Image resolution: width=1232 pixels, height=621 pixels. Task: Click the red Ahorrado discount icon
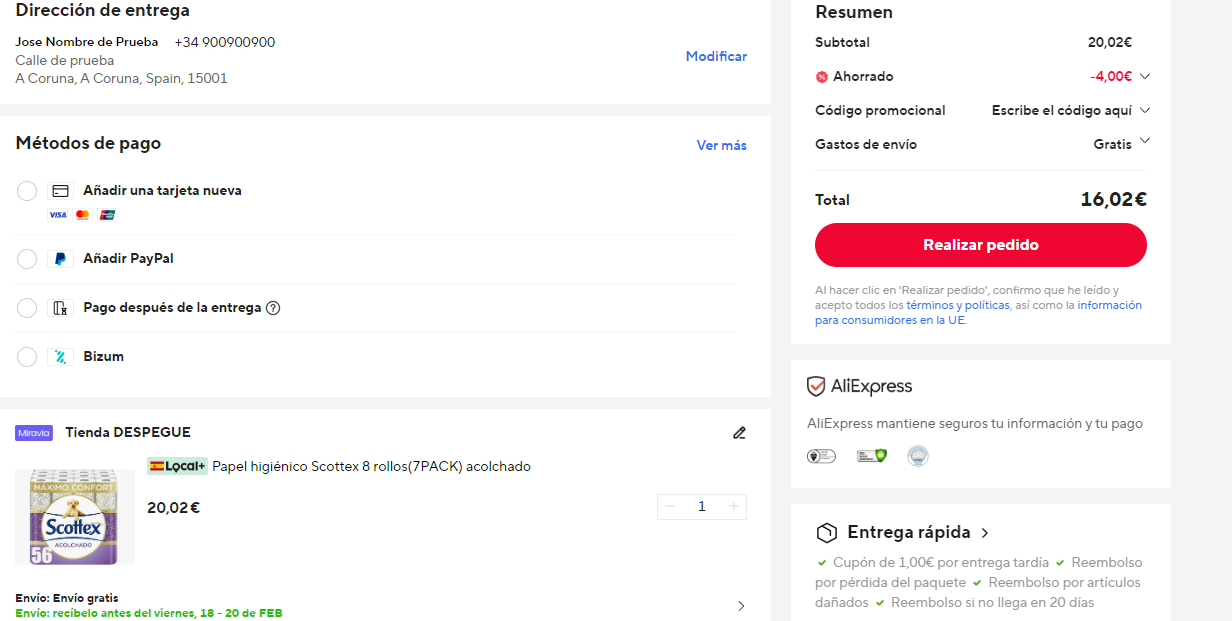(x=822, y=77)
